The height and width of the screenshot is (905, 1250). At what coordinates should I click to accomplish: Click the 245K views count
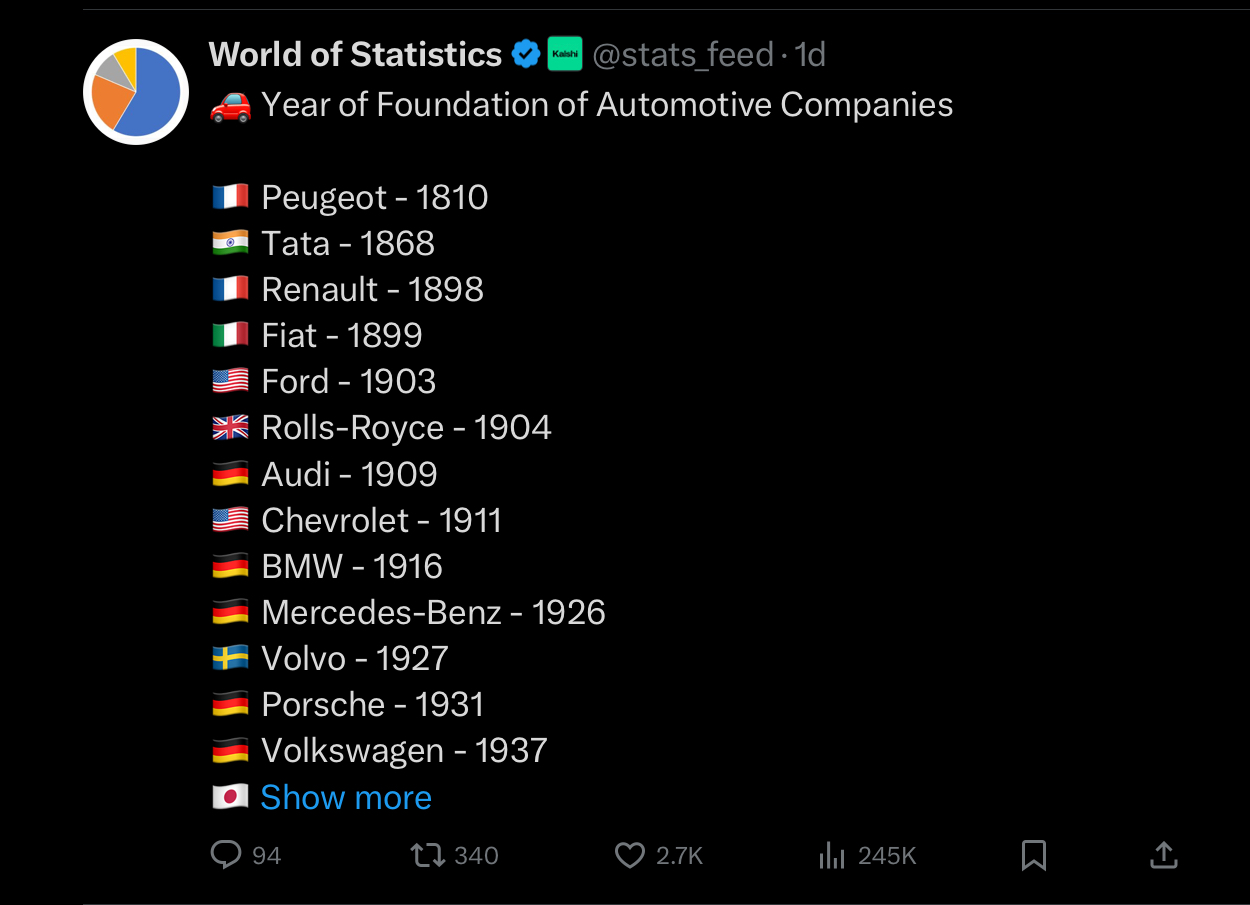click(x=887, y=856)
